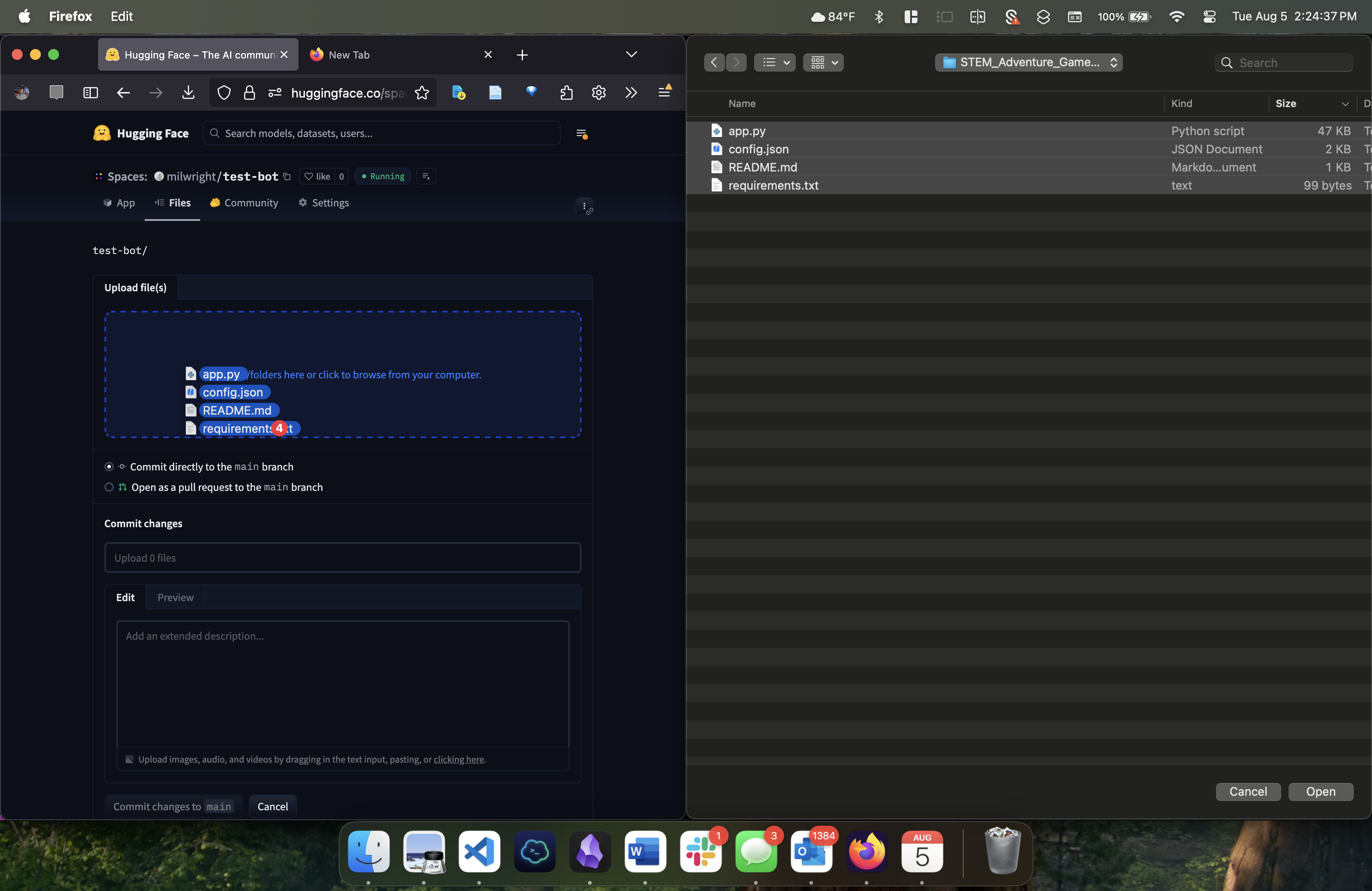Click the Finder dialog back arrow
1372x891 pixels.
714,62
